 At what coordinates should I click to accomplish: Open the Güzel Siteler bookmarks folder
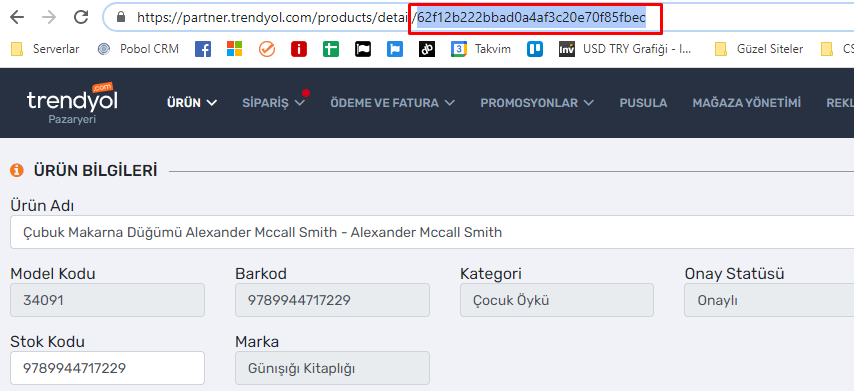[759, 49]
